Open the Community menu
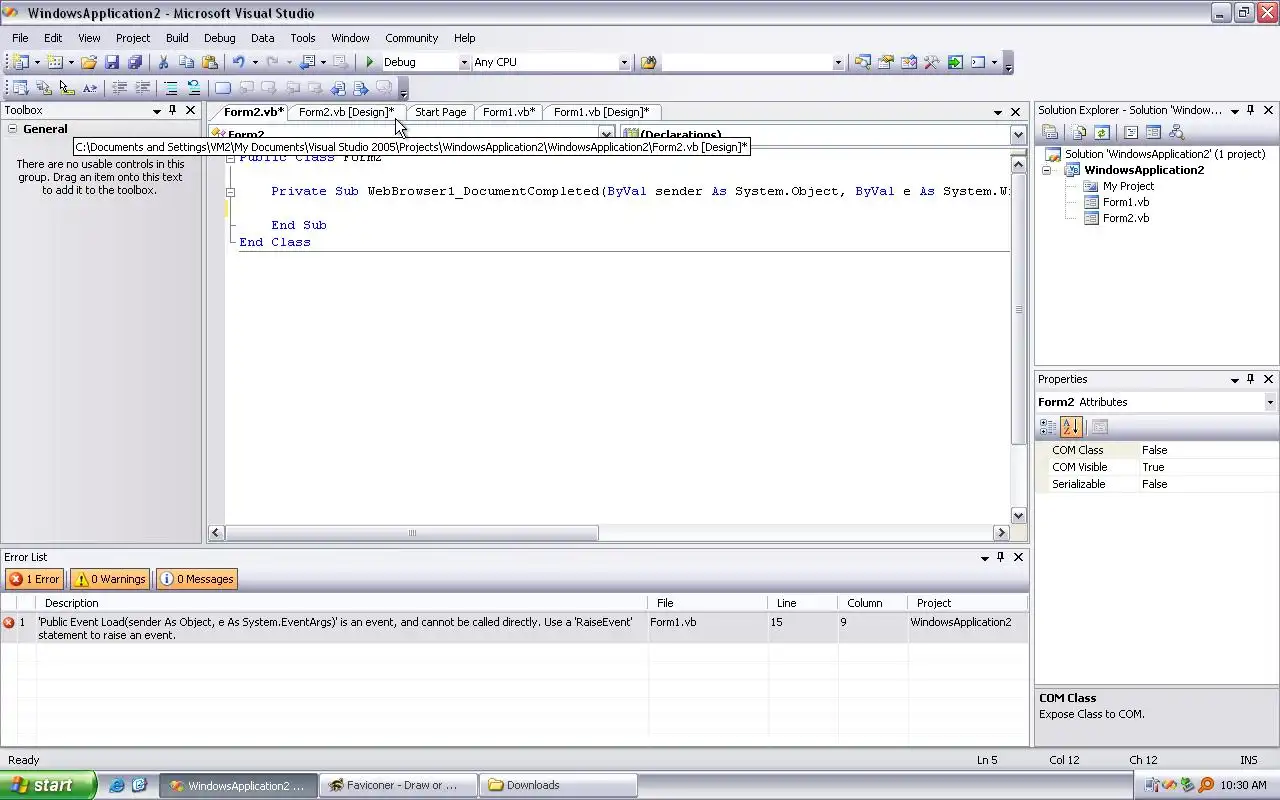Screen dimensions: 1280x800 411,38
